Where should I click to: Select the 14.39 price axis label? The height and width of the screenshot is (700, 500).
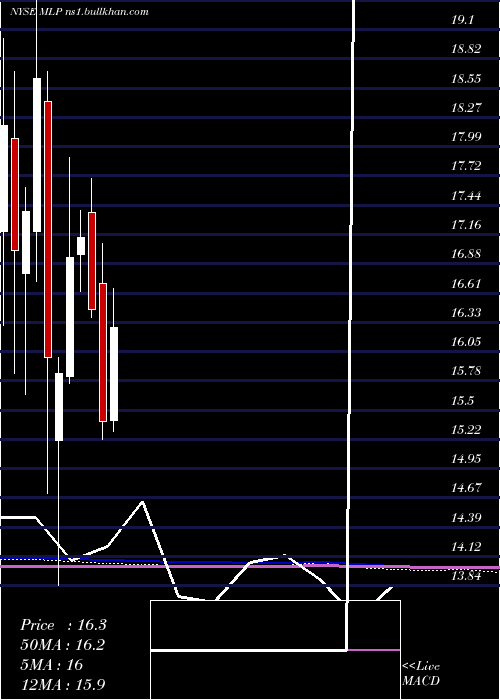coord(466,518)
